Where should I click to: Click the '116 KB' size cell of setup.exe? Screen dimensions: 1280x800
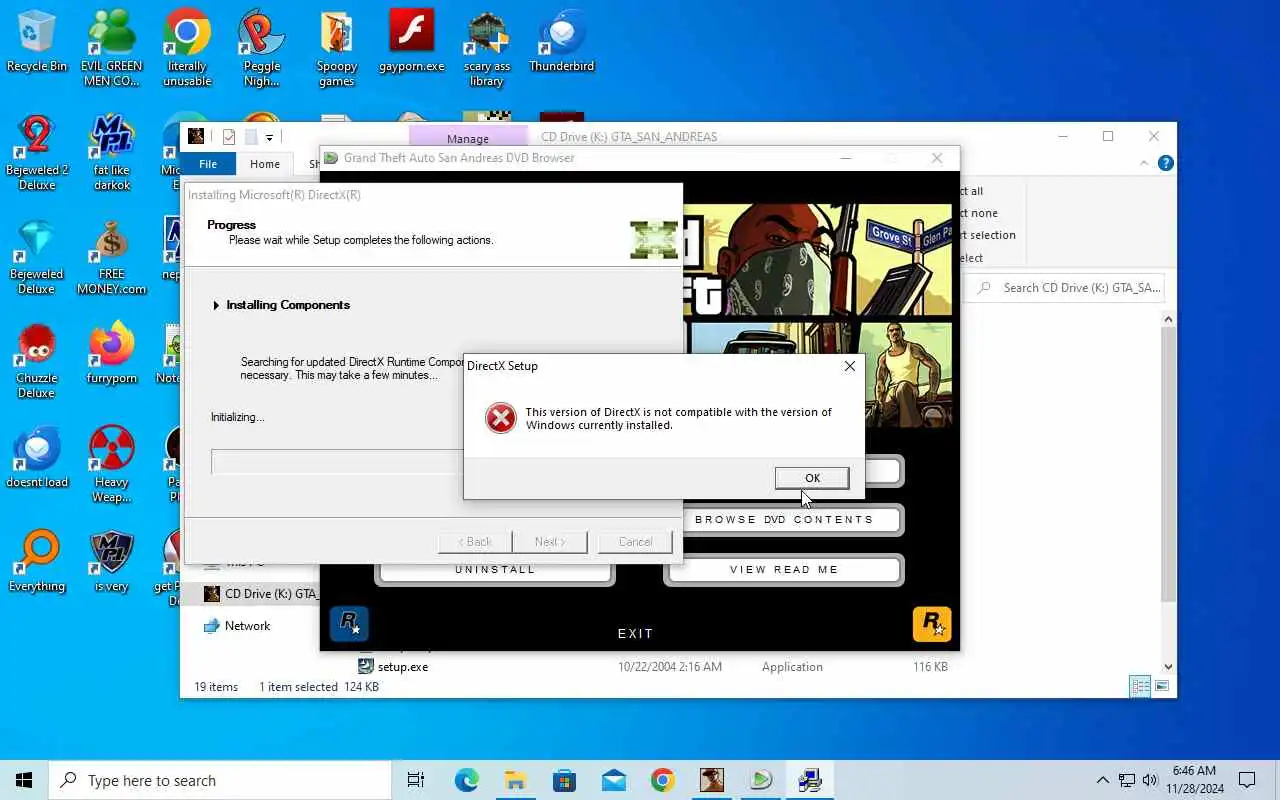[x=930, y=667]
